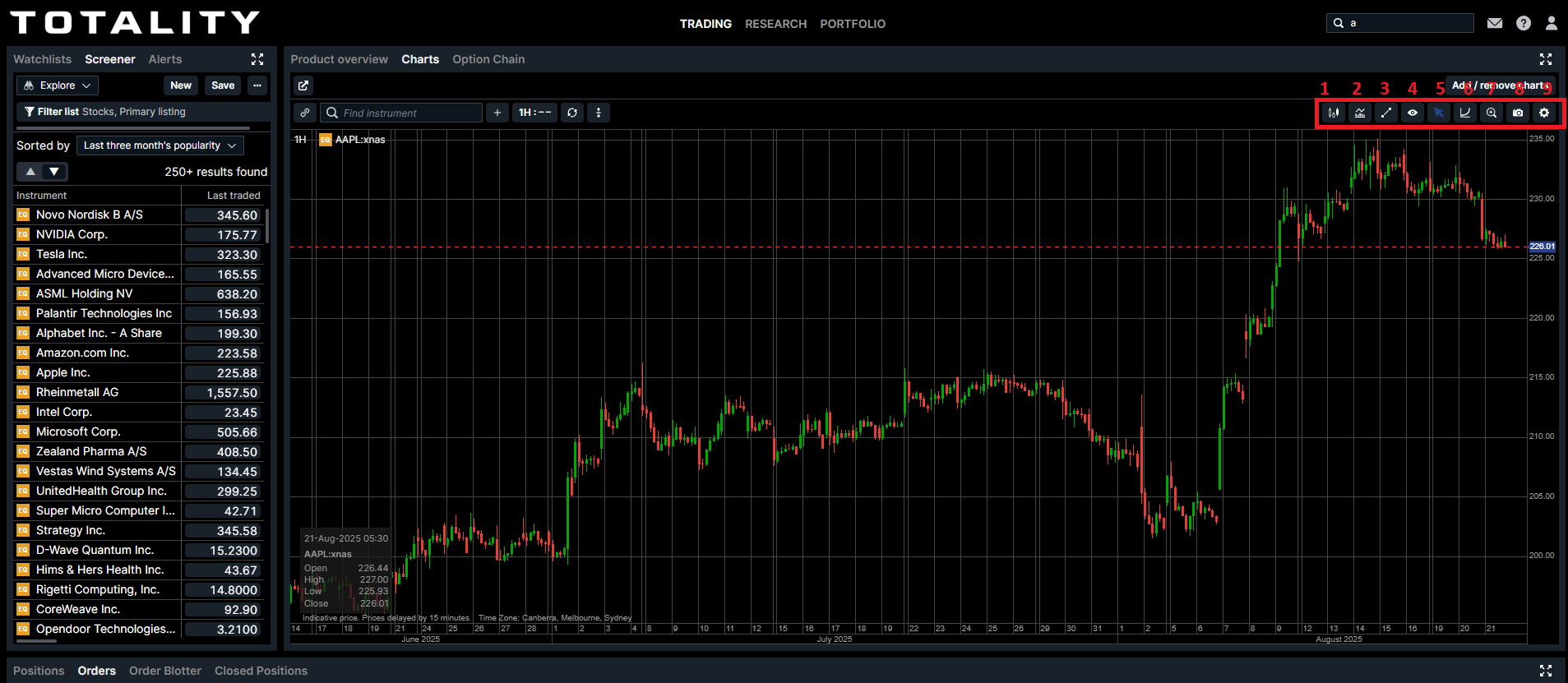Viewport: 1568px width, 683px height.
Task: Sort results ascending with up triangle
Action: click(30, 172)
